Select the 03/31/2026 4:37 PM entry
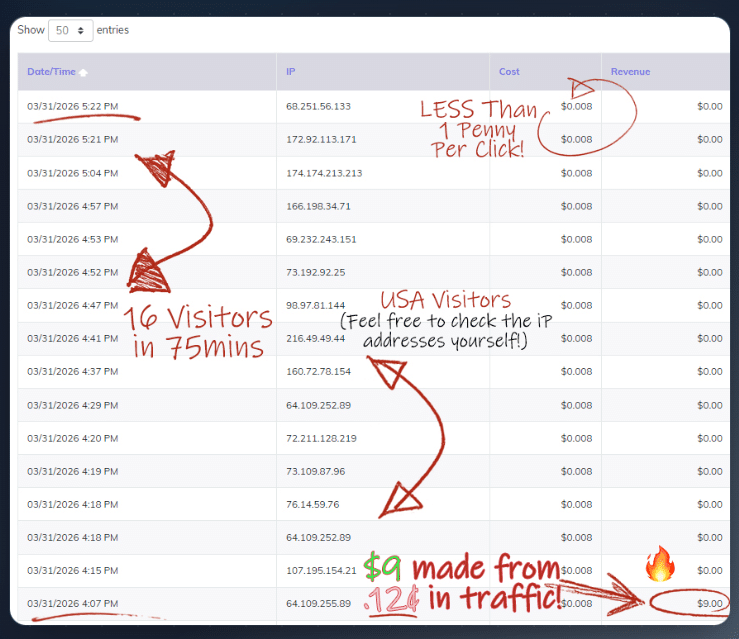The width and height of the screenshot is (739, 639). click(x=73, y=372)
